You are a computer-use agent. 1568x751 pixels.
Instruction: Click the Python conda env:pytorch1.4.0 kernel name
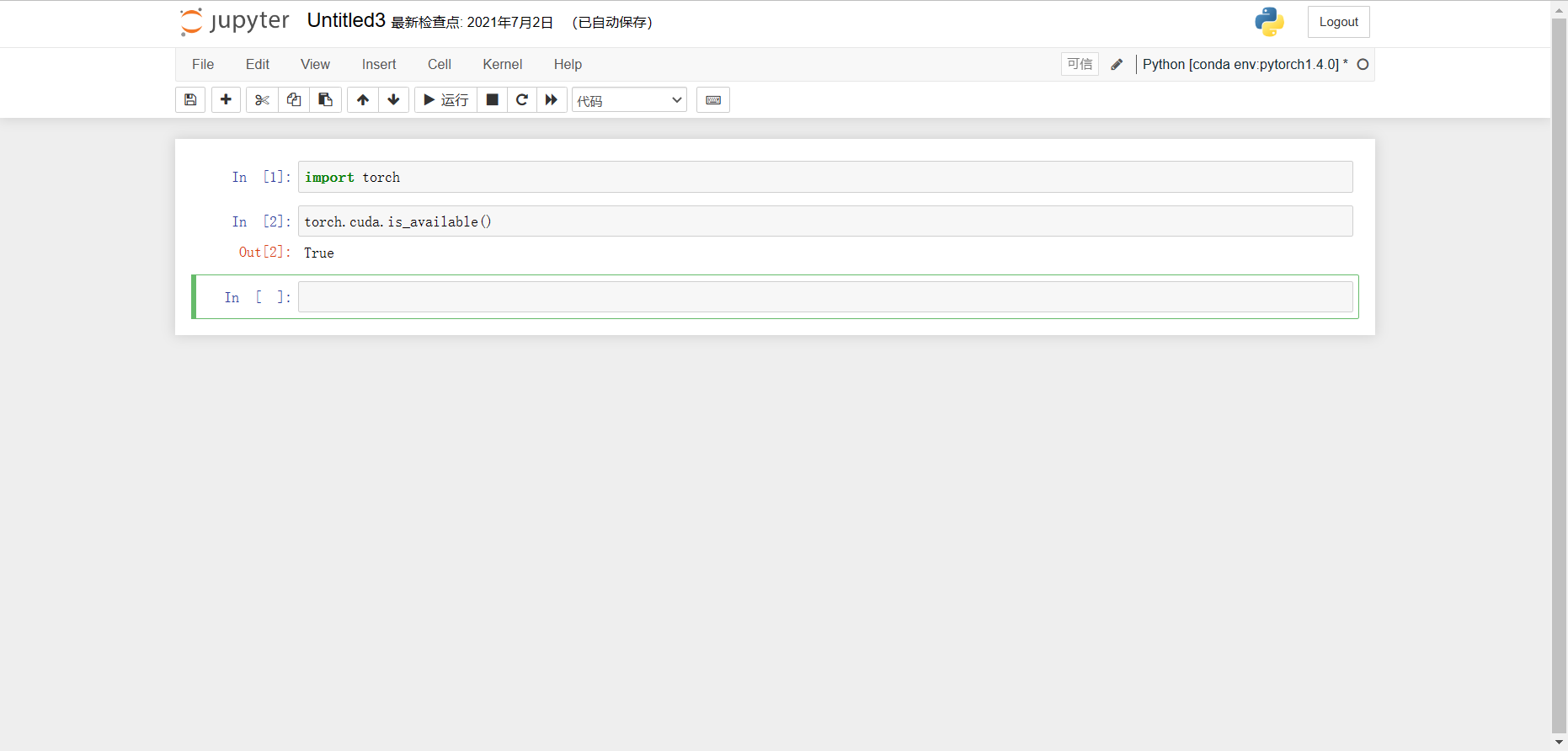1245,65
